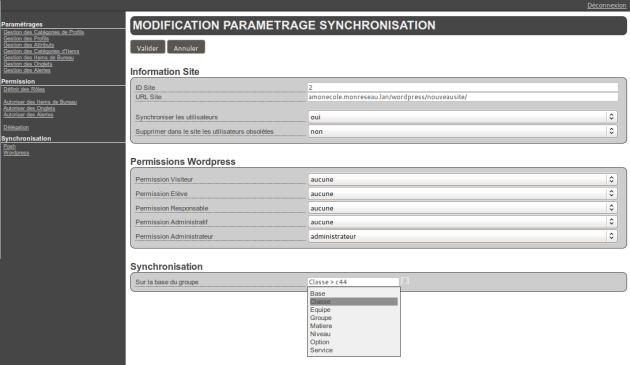This screenshot has width=630, height=365.
Task: Click the URL Site input field
Action: [x=463, y=97]
